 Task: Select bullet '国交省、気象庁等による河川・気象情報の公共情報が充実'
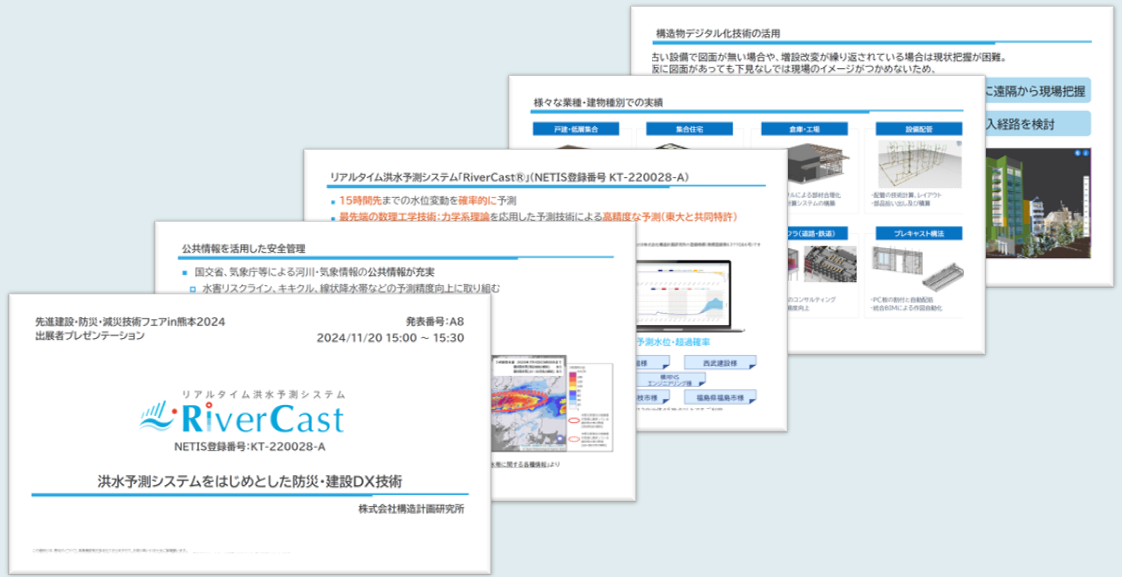(x=315, y=273)
